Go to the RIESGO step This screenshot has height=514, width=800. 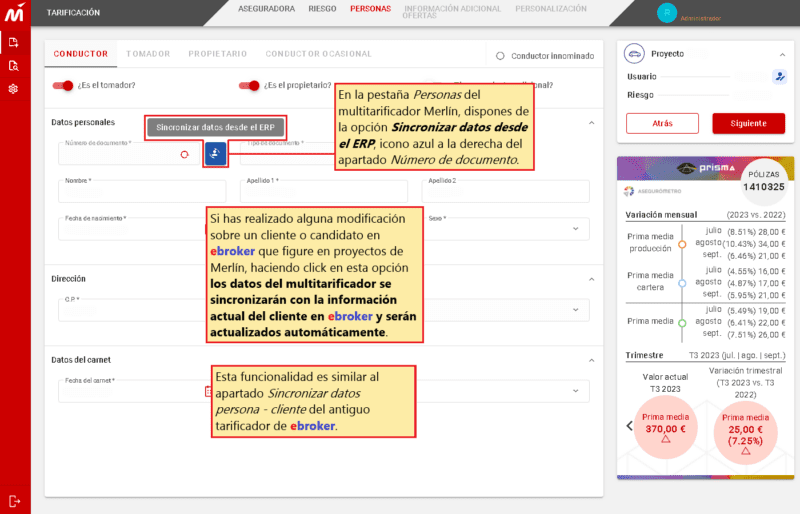click(322, 9)
